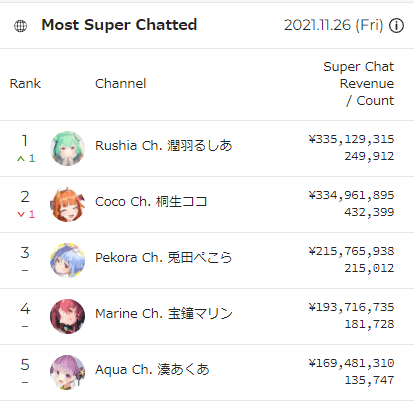Image resolution: width=414 pixels, height=406 pixels.
Task: Click Aqua's purple-haired avatar
Action: tap(67, 372)
